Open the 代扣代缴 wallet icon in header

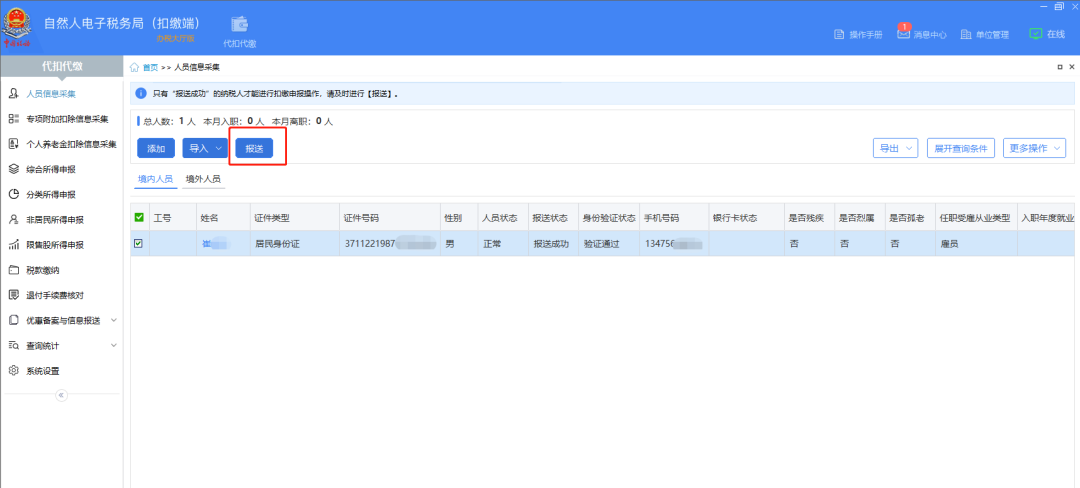[x=239, y=23]
